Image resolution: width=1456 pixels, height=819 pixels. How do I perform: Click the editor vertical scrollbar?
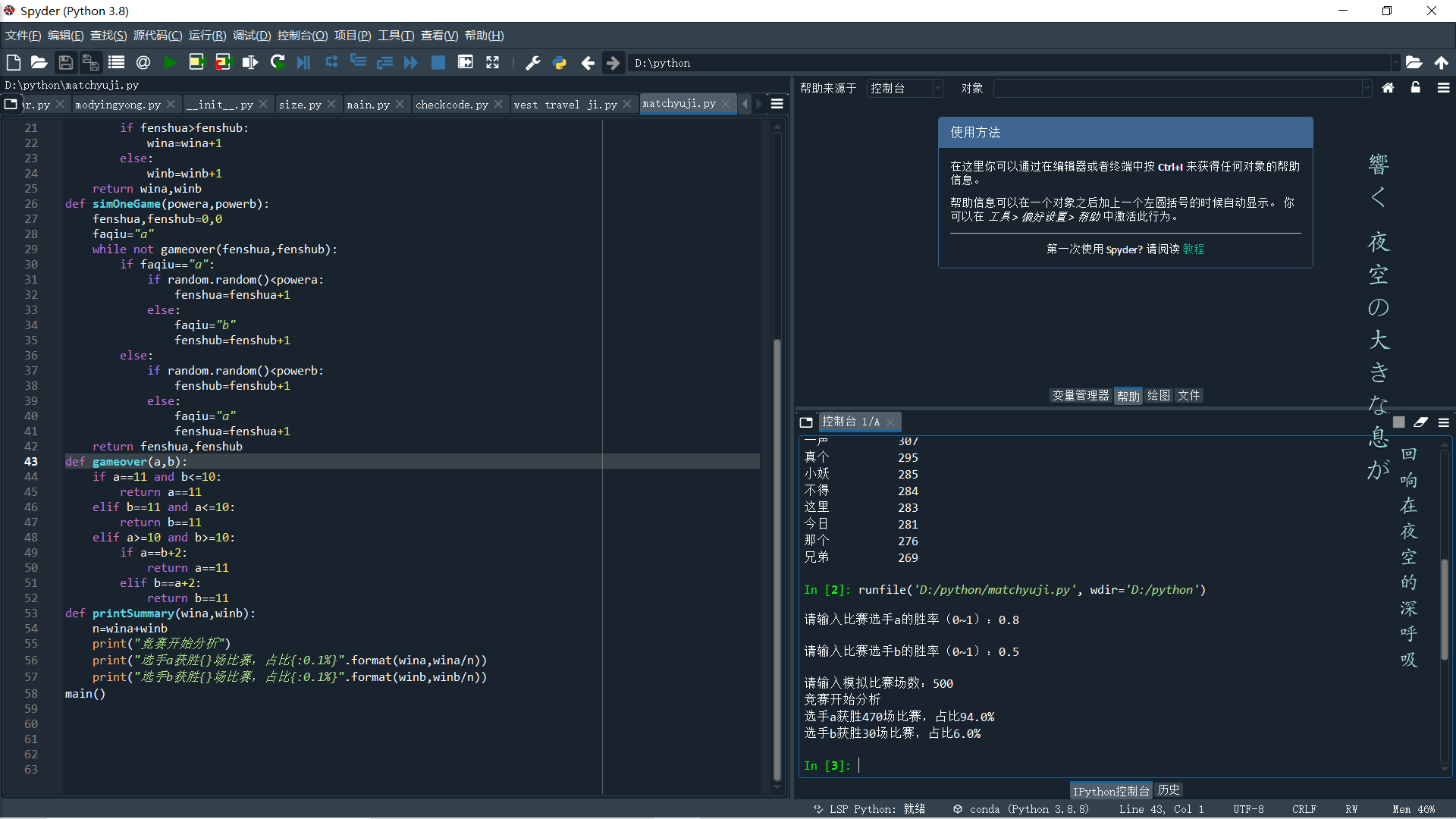click(777, 561)
